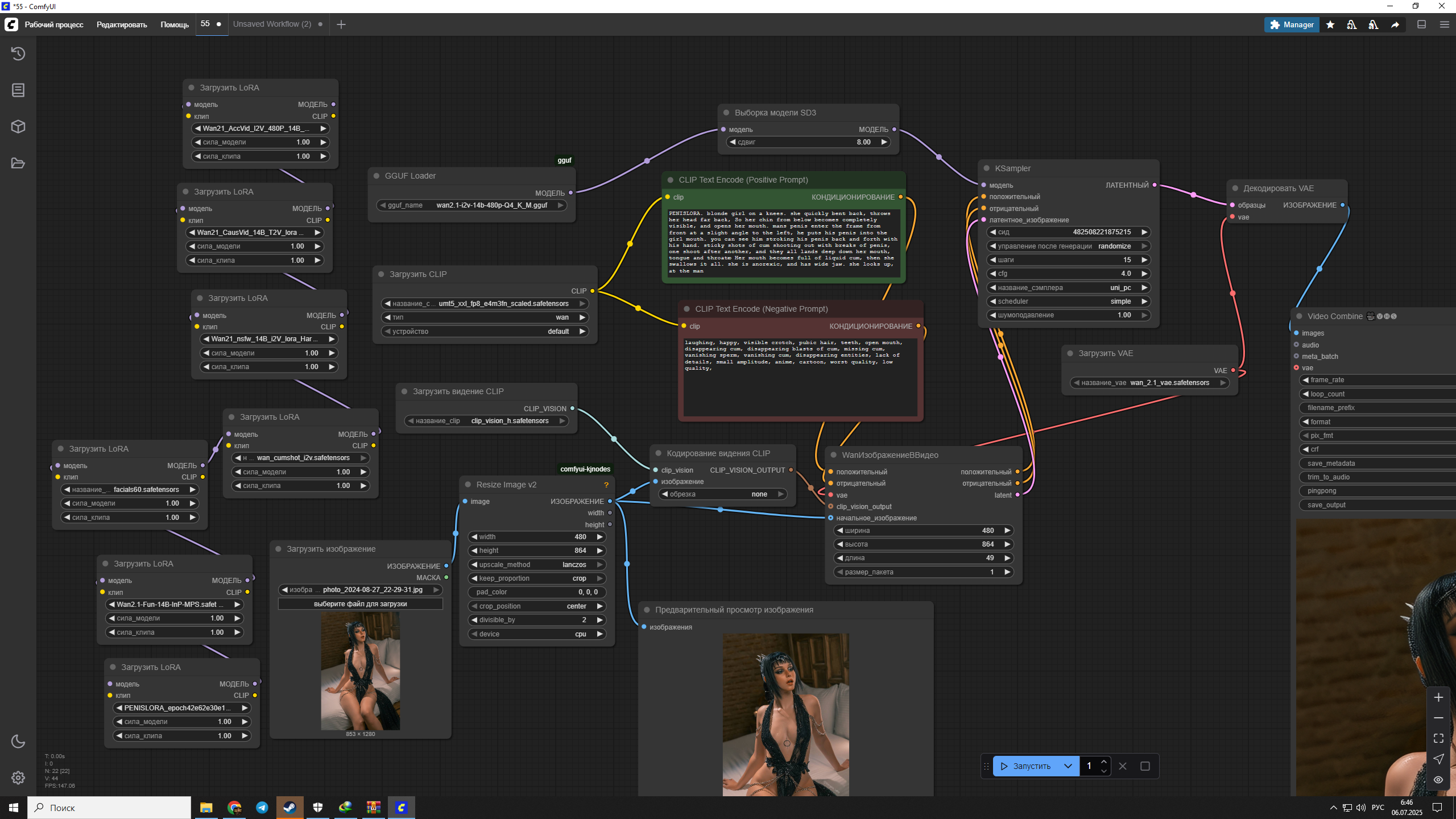Adjust the cfg 4.0 value slider
Image resolution: width=1456 pixels, height=819 pixels.
(x=1068, y=274)
